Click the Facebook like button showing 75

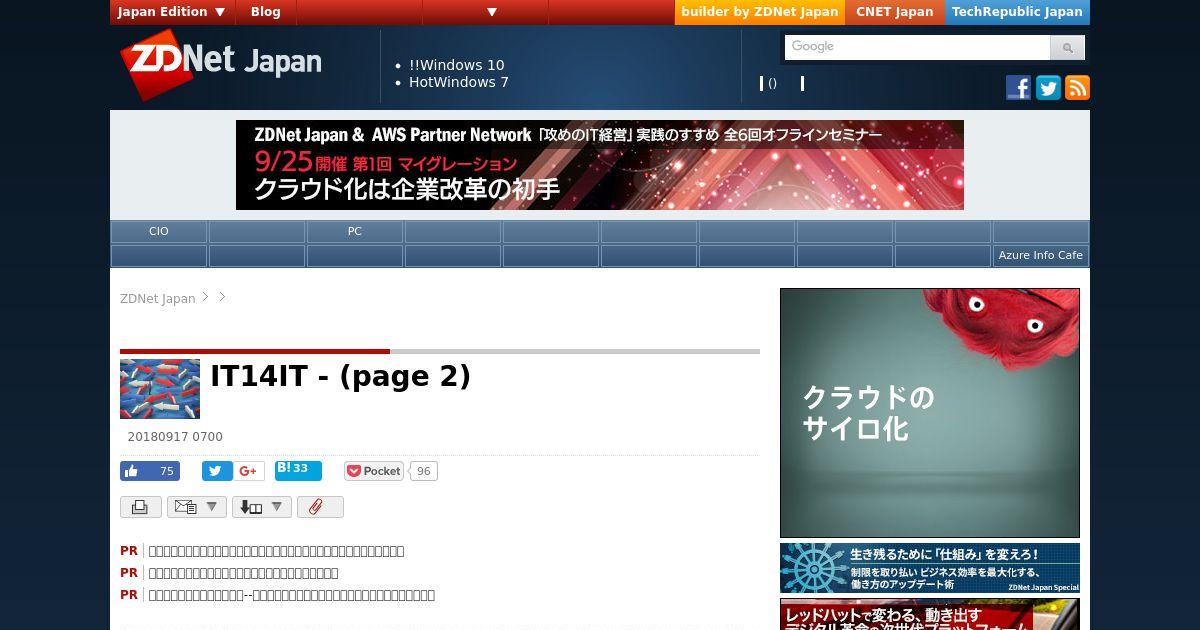(x=150, y=471)
